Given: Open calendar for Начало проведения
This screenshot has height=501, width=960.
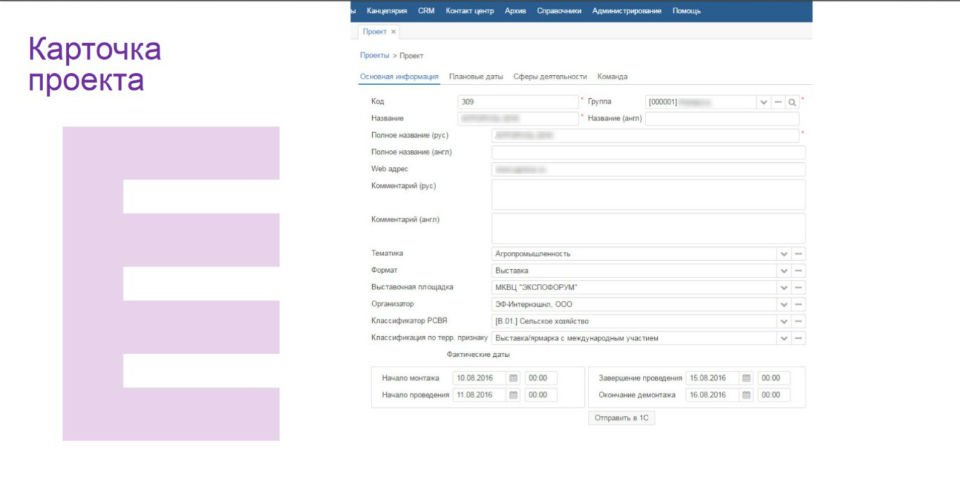Looking at the screenshot, I should 514,395.
